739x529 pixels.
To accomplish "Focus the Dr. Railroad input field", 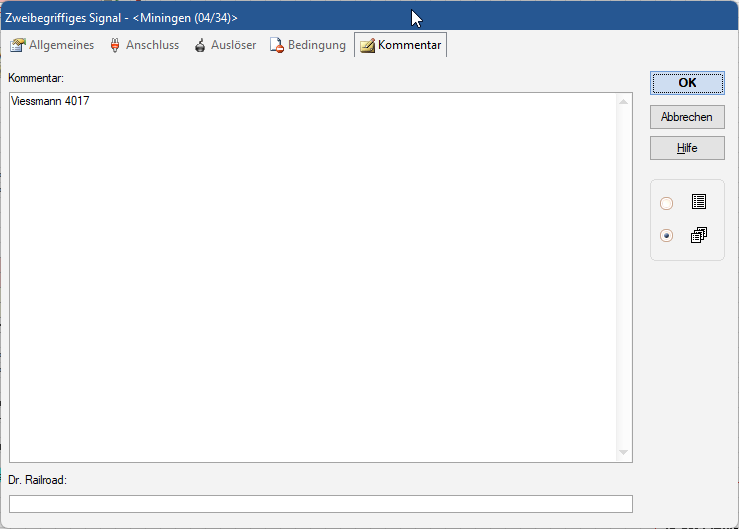I will 320,504.
